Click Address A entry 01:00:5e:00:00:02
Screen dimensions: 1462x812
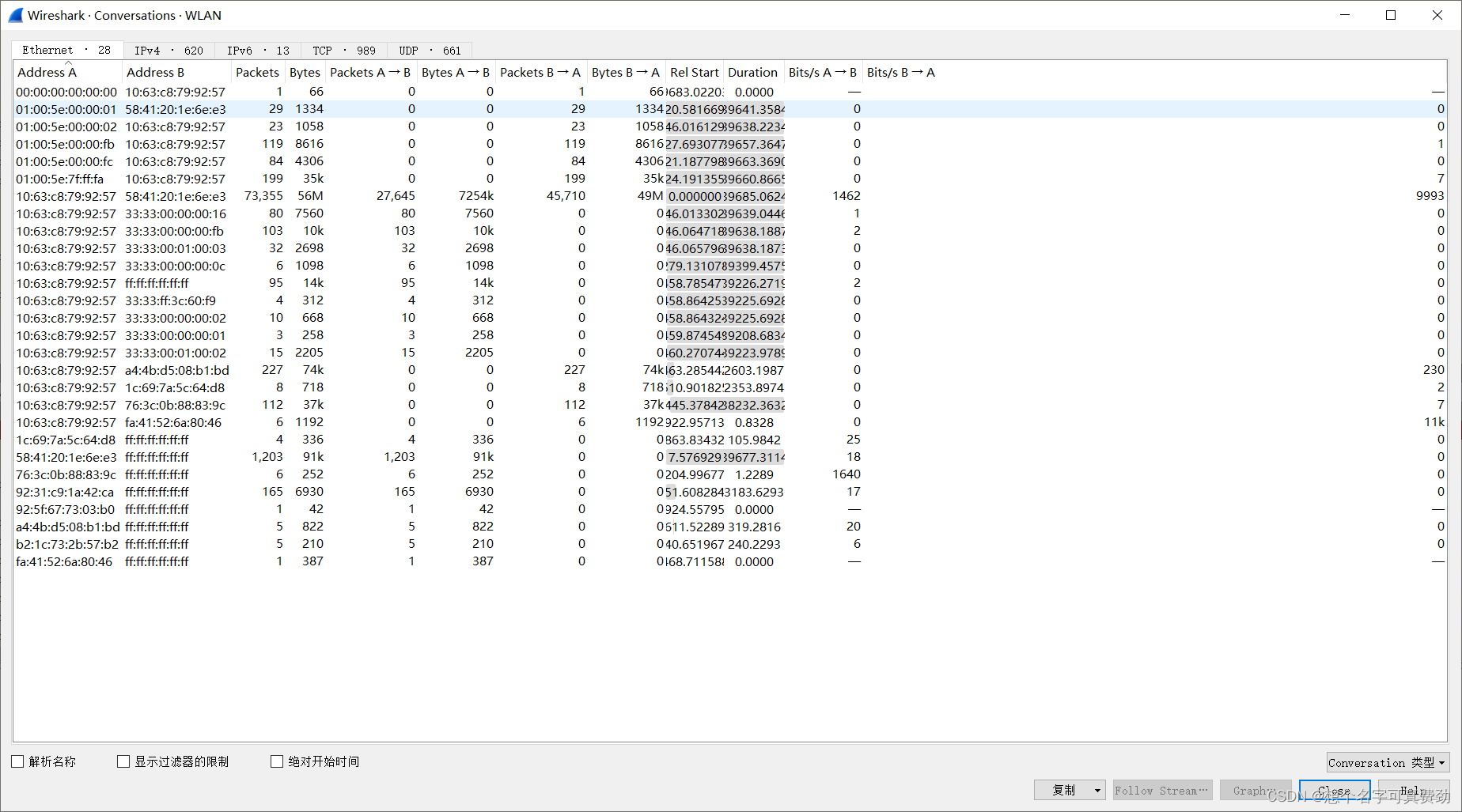click(66, 127)
